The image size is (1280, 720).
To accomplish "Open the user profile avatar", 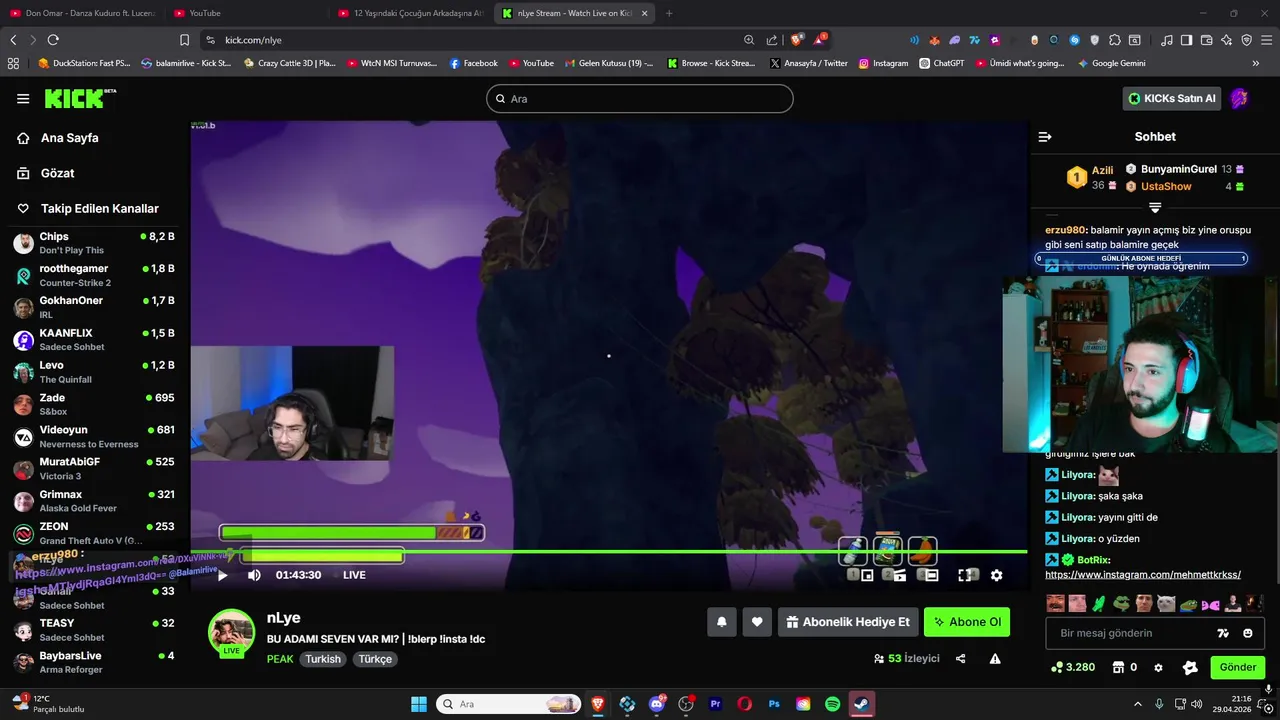I will tap(1240, 98).
